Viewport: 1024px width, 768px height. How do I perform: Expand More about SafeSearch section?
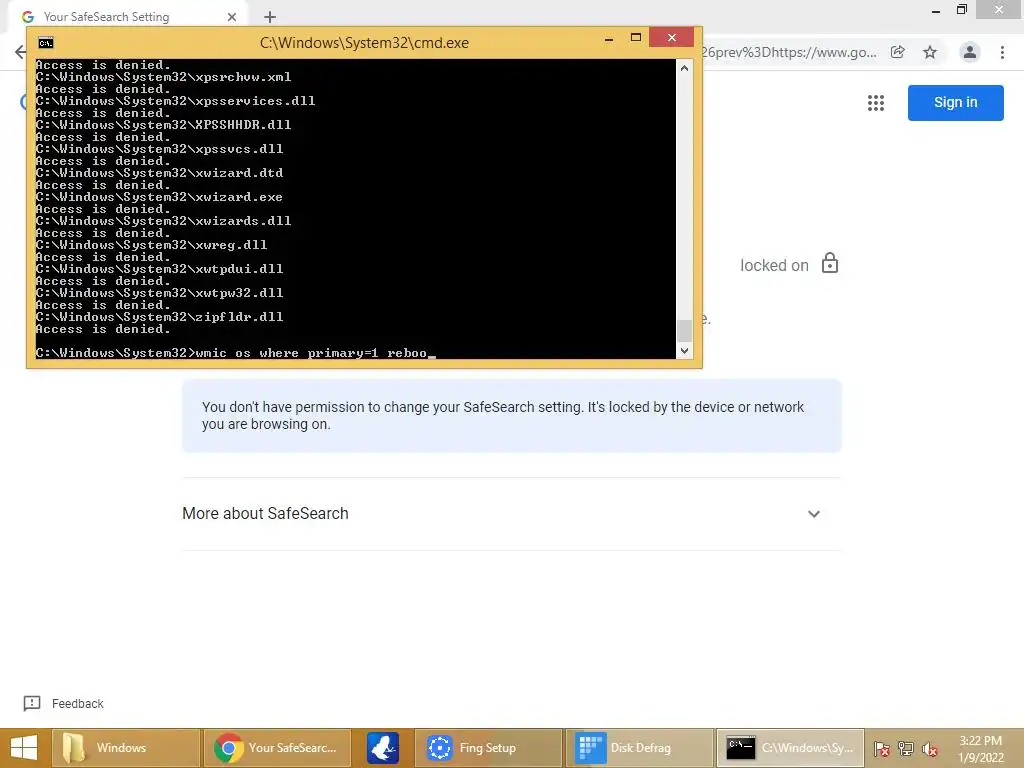click(511, 514)
